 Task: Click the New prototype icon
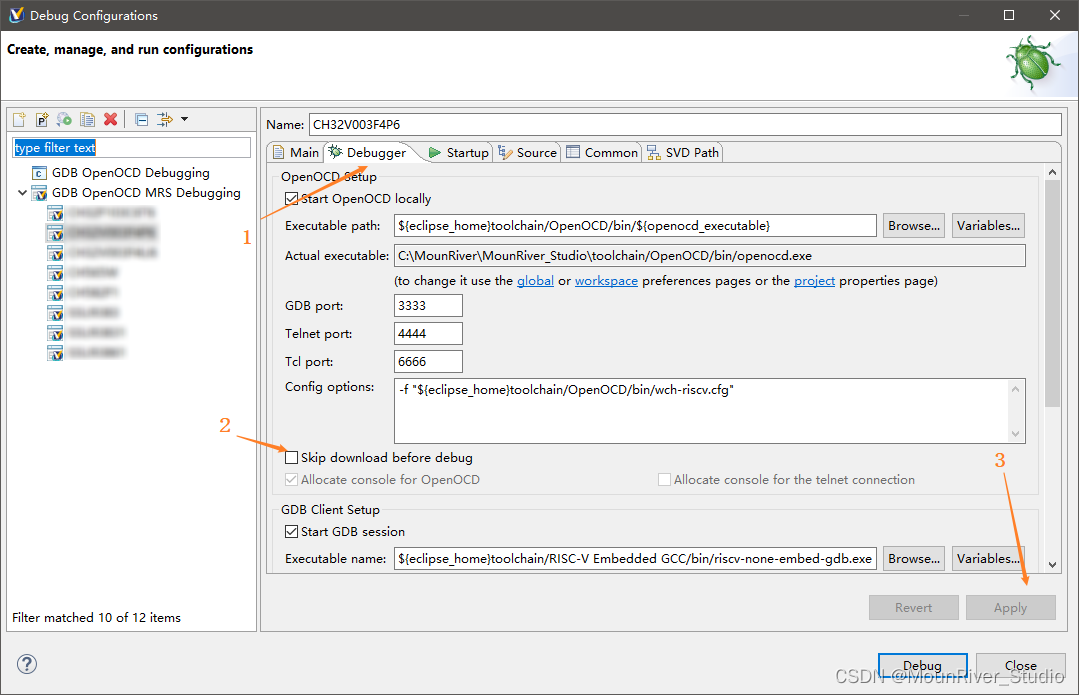[42, 120]
